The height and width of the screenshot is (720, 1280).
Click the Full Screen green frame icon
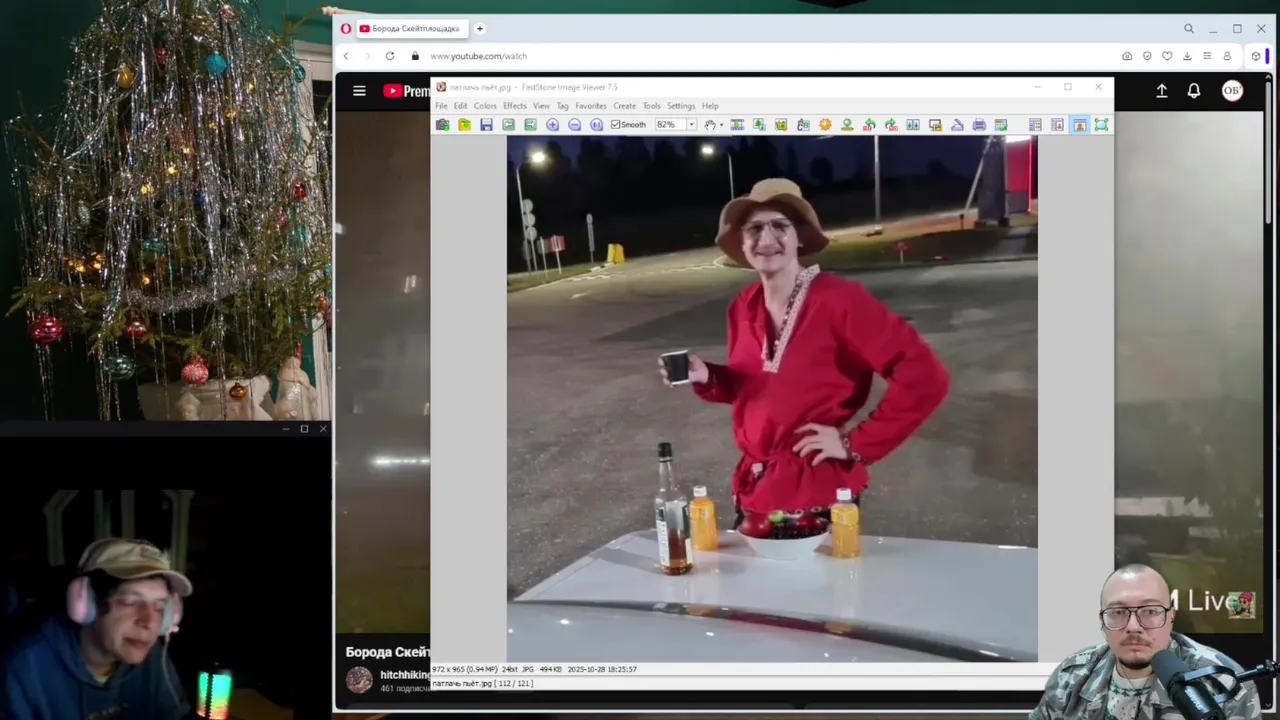[1101, 125]
